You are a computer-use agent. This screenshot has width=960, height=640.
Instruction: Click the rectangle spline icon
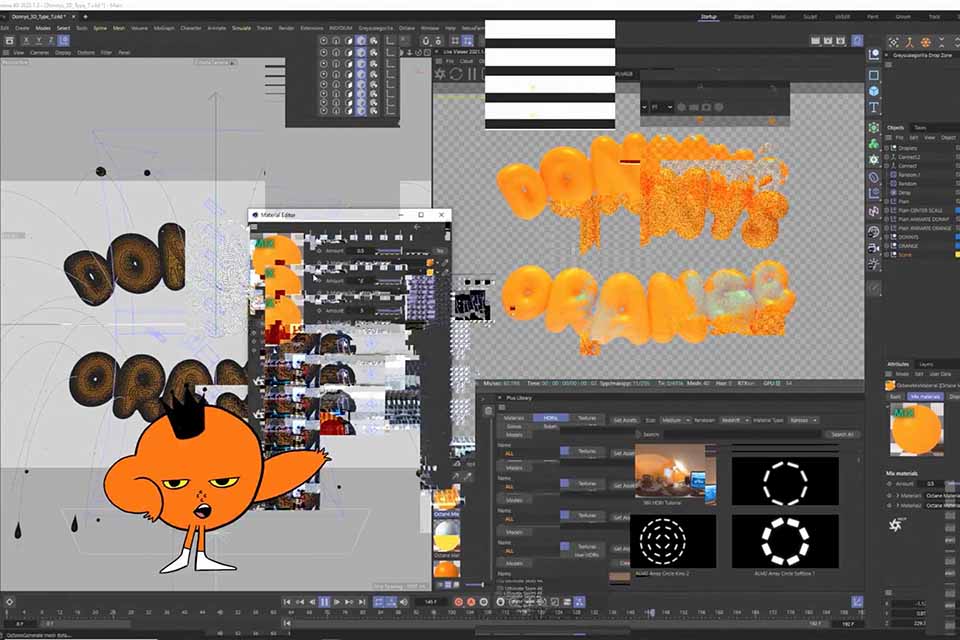click(x=874, y=75)
